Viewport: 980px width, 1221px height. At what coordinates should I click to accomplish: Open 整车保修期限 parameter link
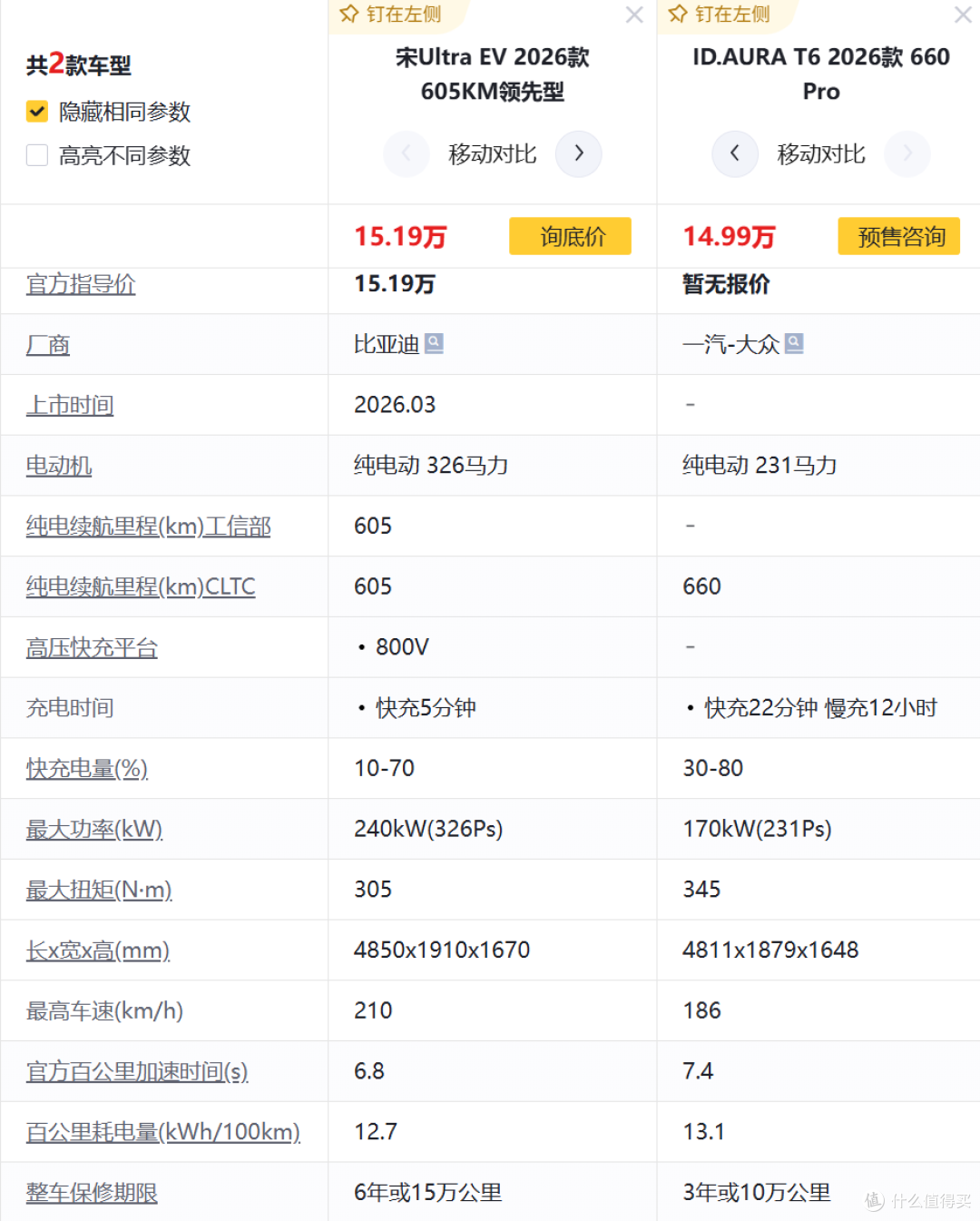[x=92, y=1193]
